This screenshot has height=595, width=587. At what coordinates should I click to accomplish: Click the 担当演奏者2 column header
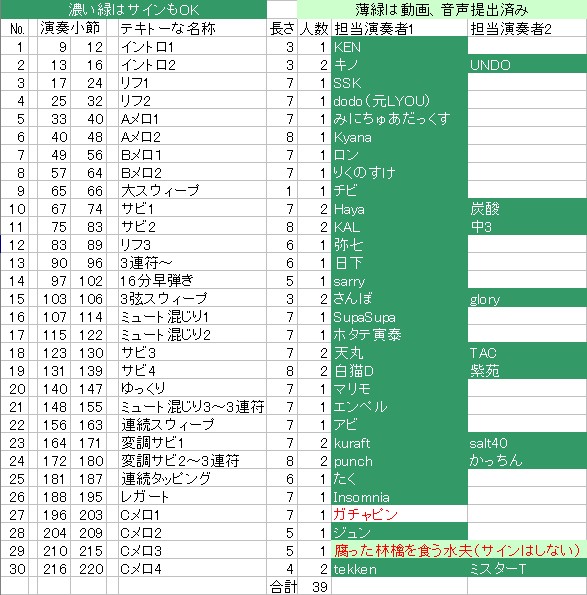(x=527, y=28)
